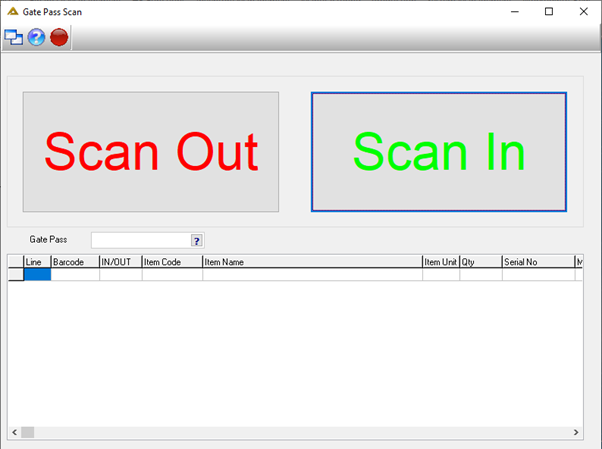The height and width of the screenshot is (449, 602).
Task: Open help via blue question mark icon
Action: tap(36, 37)
